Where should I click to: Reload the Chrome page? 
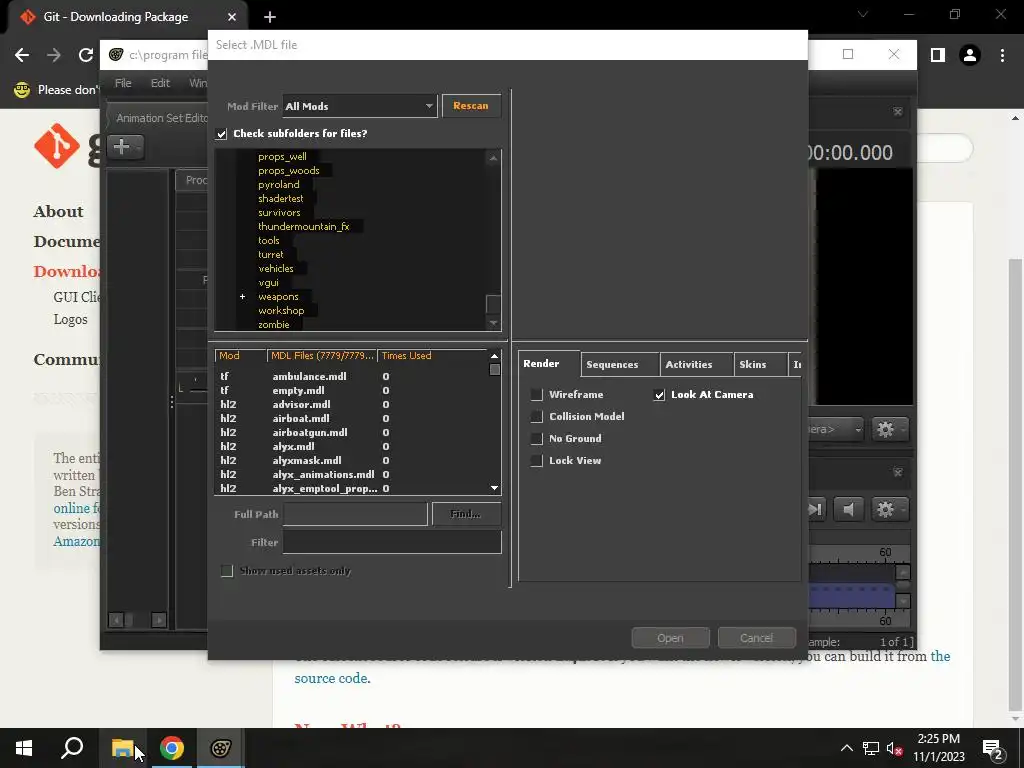click(86, 55)
